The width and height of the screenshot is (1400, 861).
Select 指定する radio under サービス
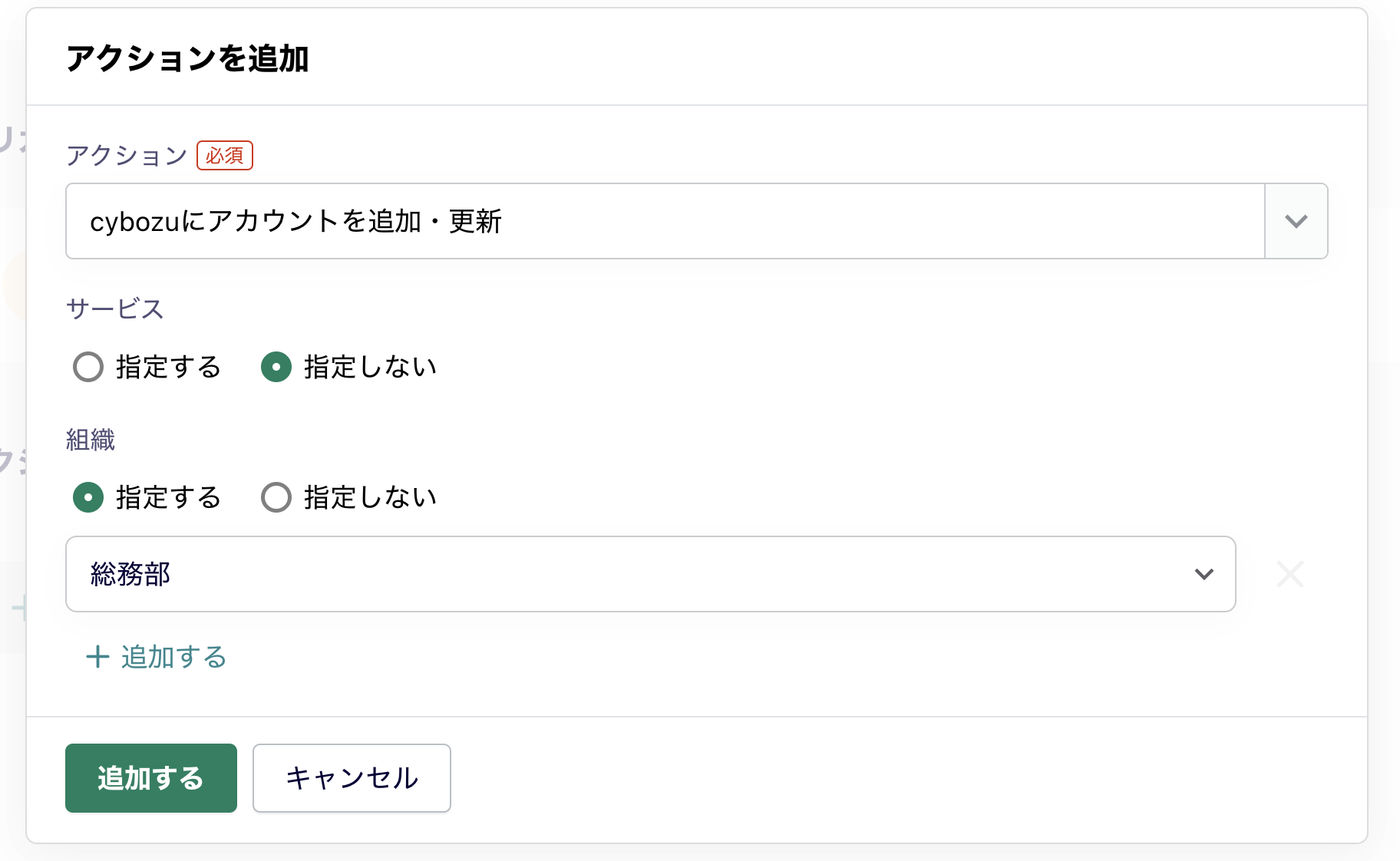click(x=88, y=367)
